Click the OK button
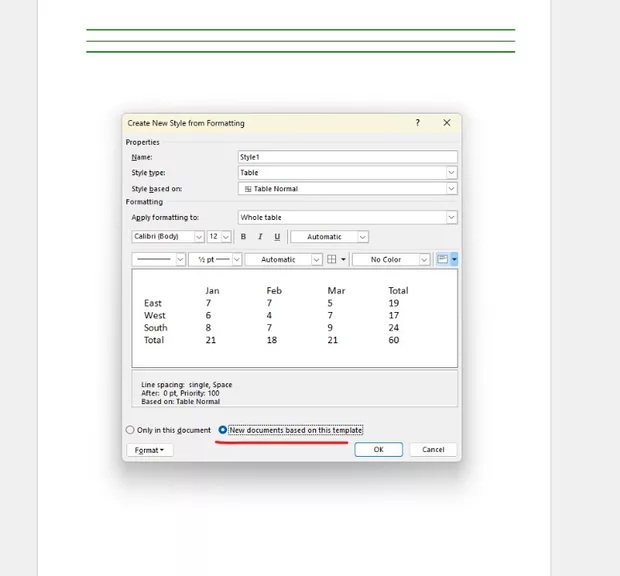The image size is (620, 576). [379, 450]
